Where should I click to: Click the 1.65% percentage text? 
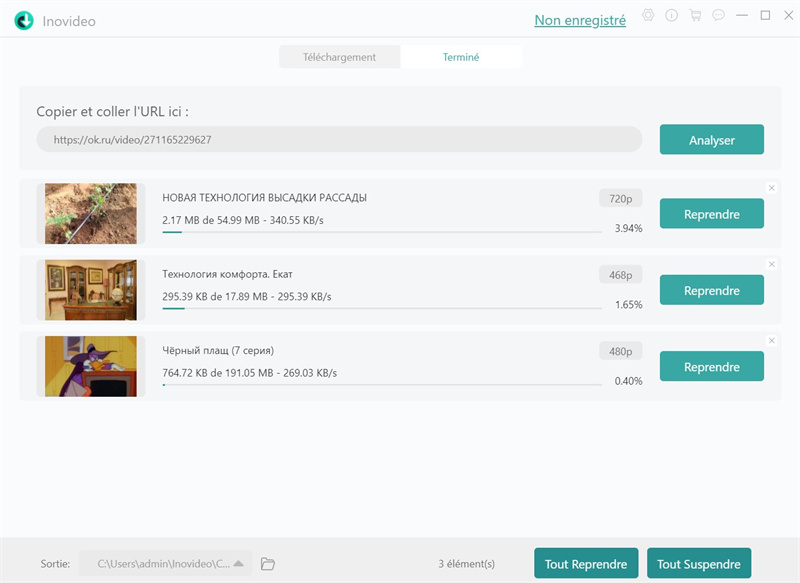pos(628,305)
